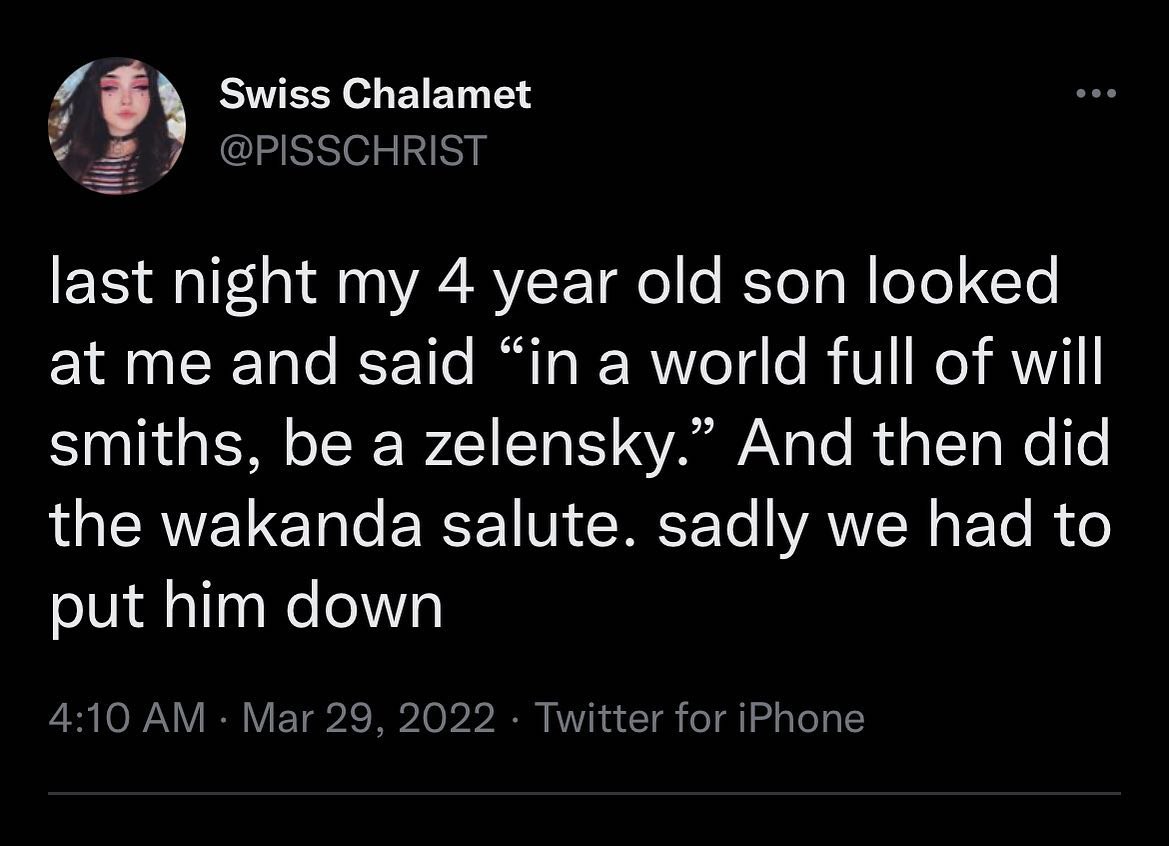Screen dimensions: 1169x846
Task: Click the word "said" in the tweet
Action: (426, 365)
